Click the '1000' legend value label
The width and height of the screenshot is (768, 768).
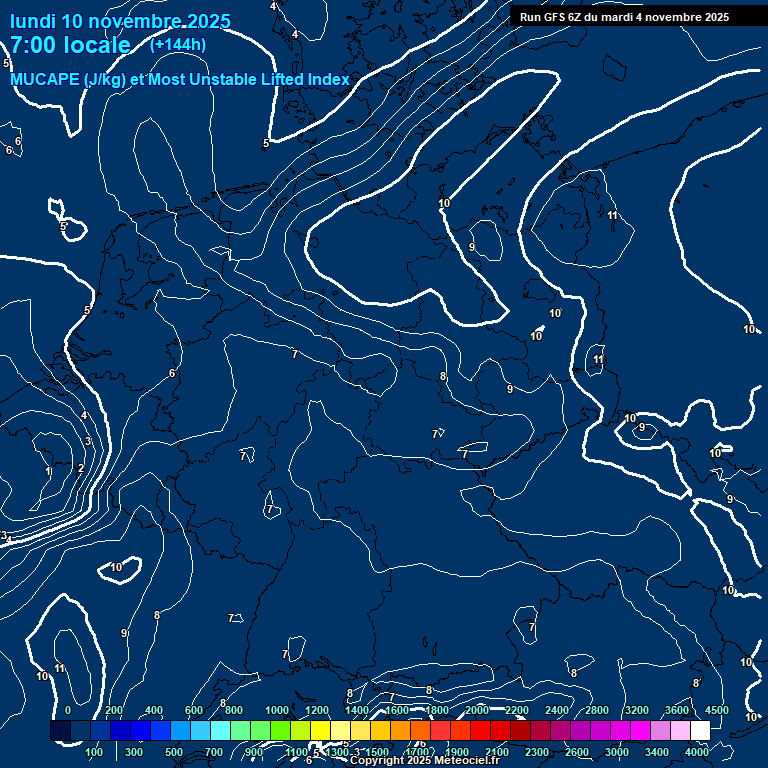277,710
